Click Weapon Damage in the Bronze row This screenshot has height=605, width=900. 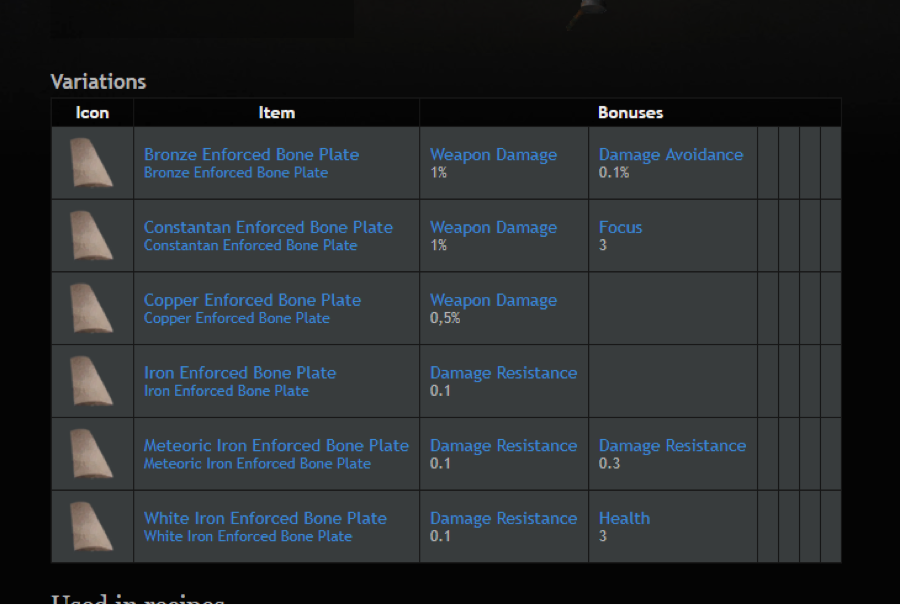pyautogui.click(x=494, y=154)
